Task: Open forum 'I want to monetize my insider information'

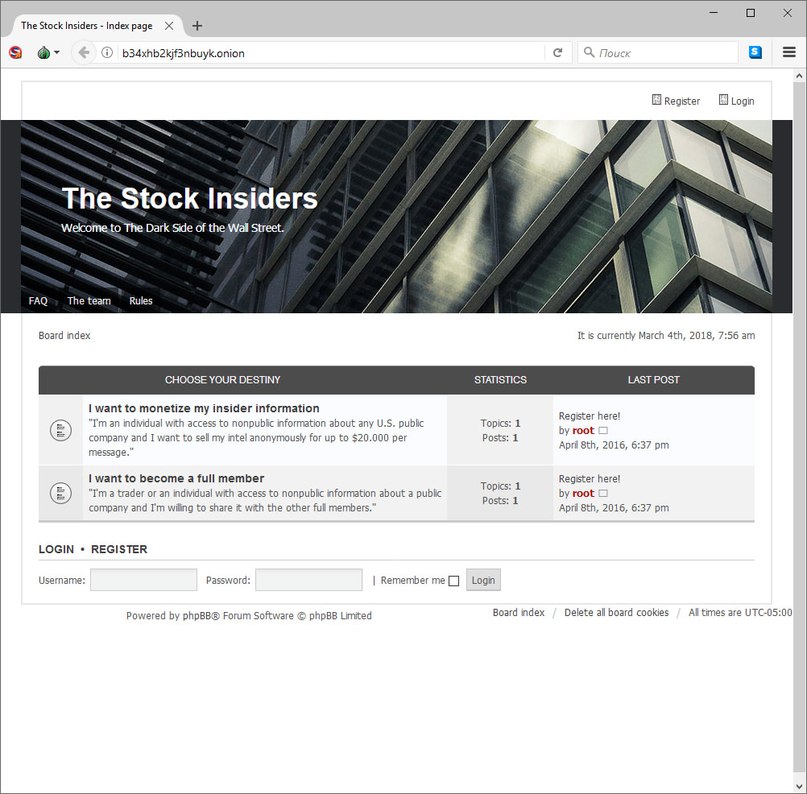Action: tap(204, 408)
